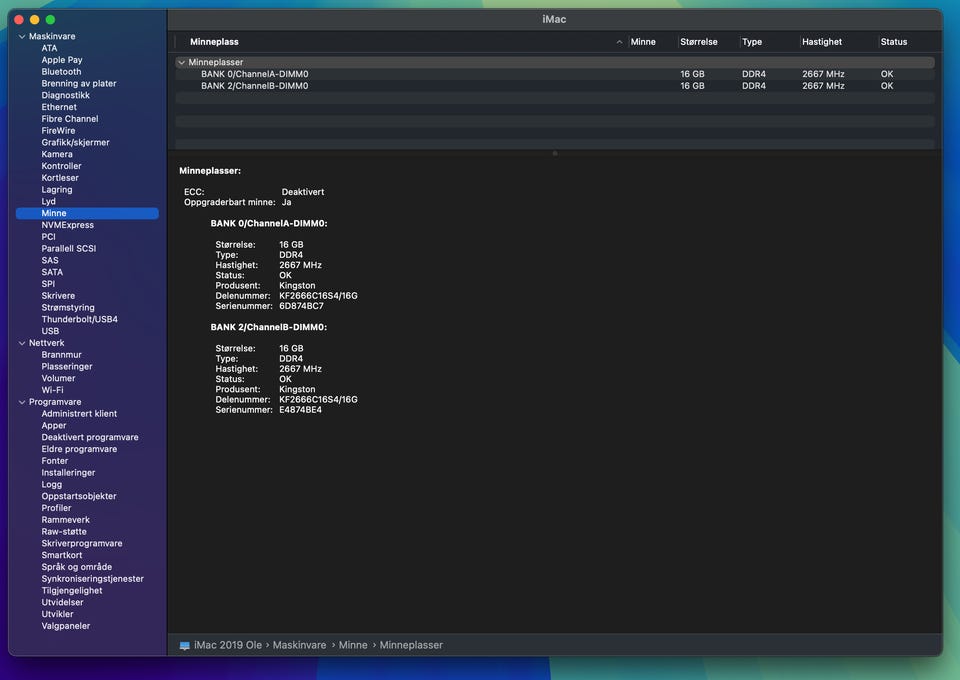Select Volumer under Nettverk
Image resolution: width=960 pixels, height=680 pixels.
coord(58,378)
